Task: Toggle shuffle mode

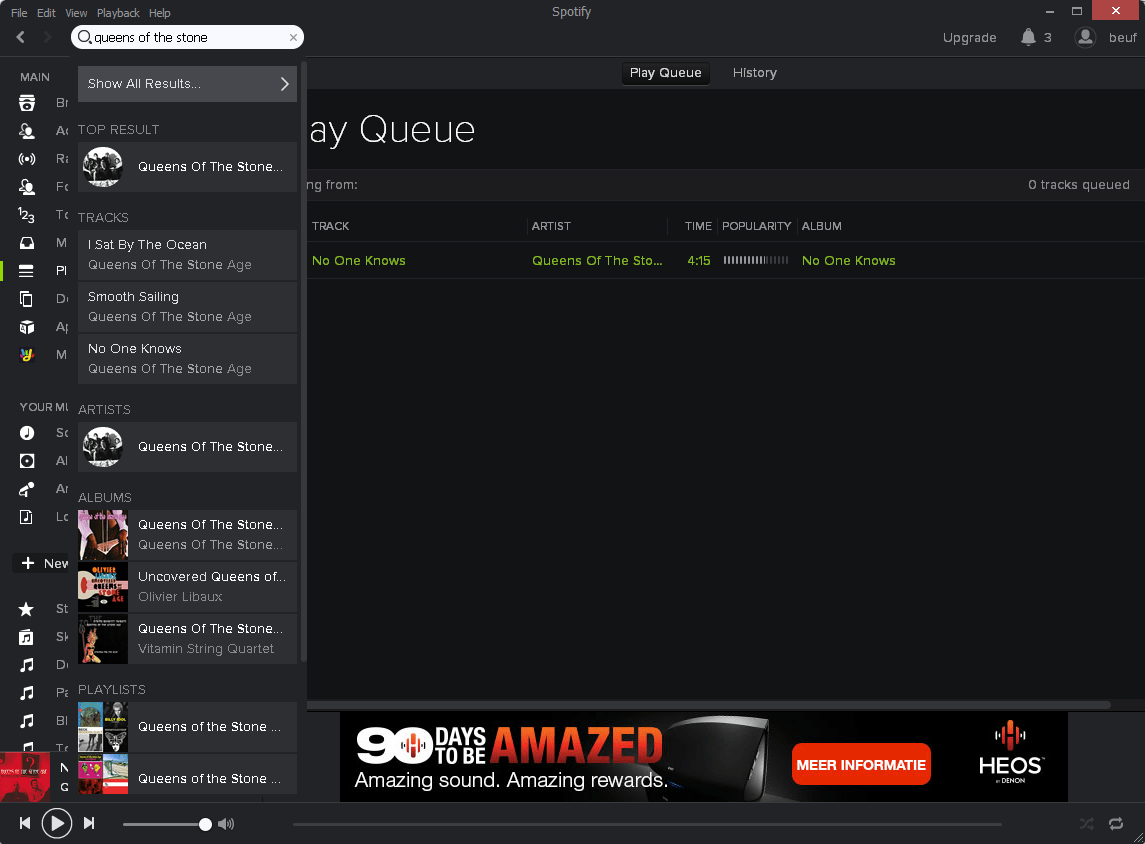Action: [1087, 824]
